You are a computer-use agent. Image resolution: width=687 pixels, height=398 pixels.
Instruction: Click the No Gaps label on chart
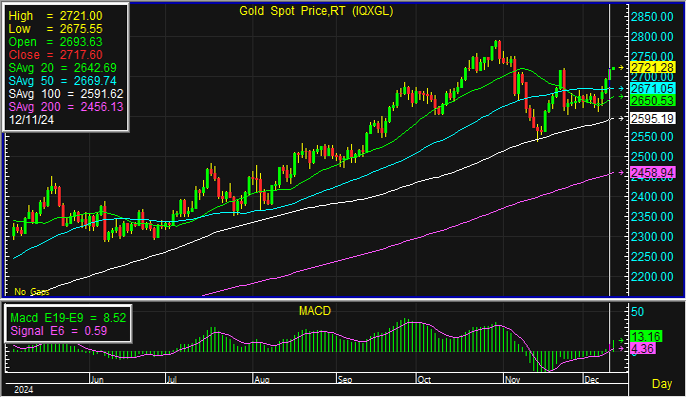pos(32,291)
